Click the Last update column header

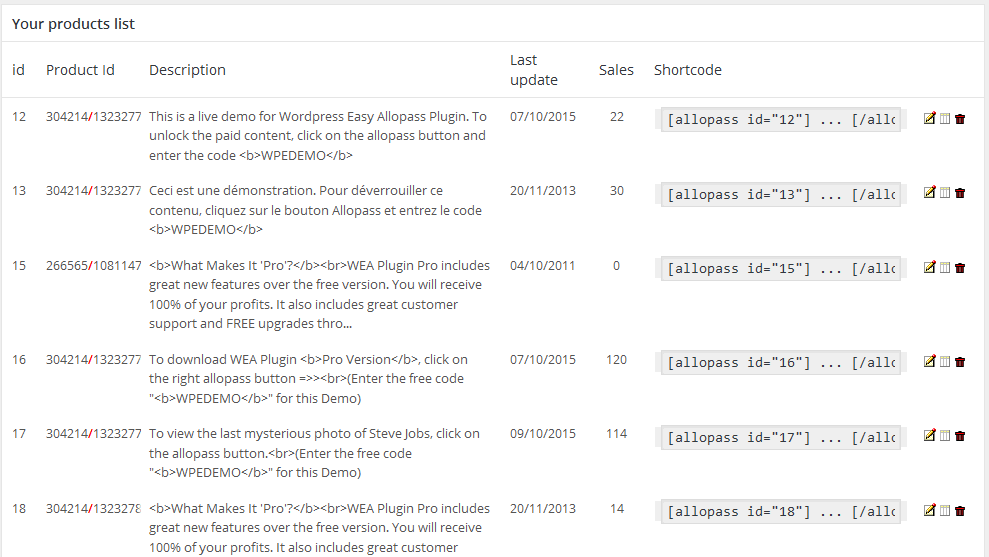pyautogui.click(x=534, y=70)
